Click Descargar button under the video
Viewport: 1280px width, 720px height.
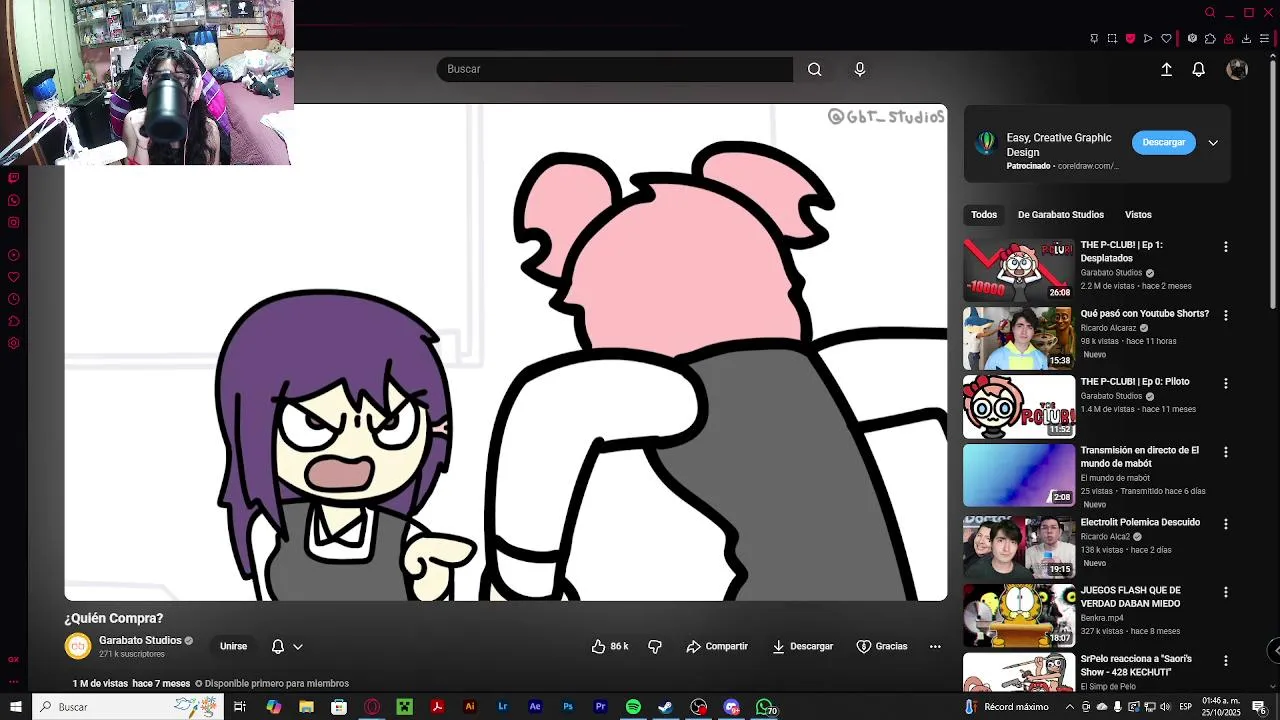tap(803, 646)
